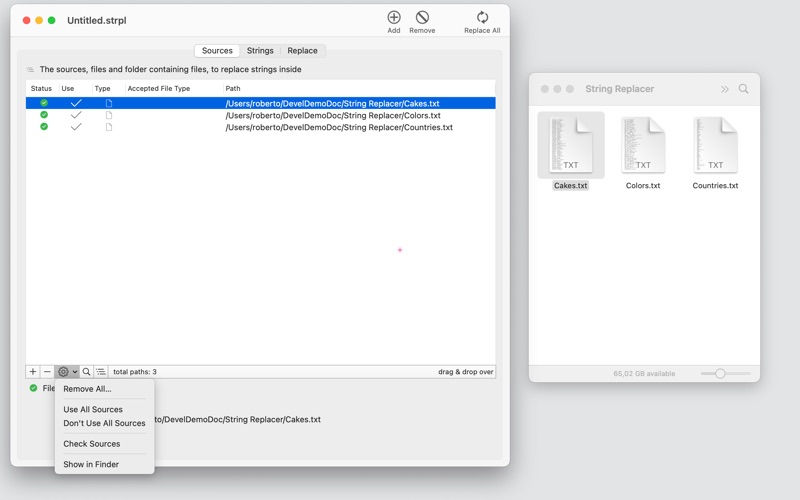Expand the Finder toolbar overflow chevron
Screen dimensions: 800x500
pyautogui.click(x=724, y=89)
